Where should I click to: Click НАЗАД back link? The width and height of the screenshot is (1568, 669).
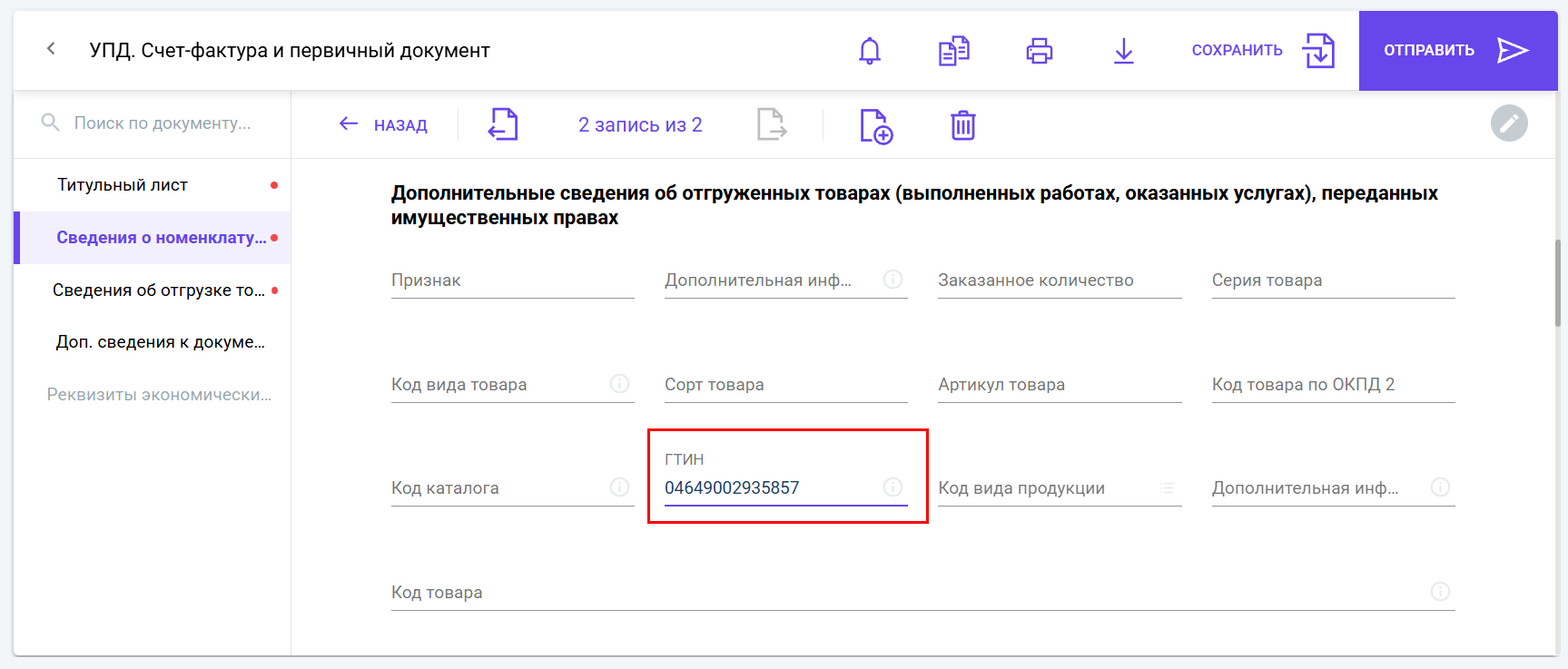coord(383,124)
